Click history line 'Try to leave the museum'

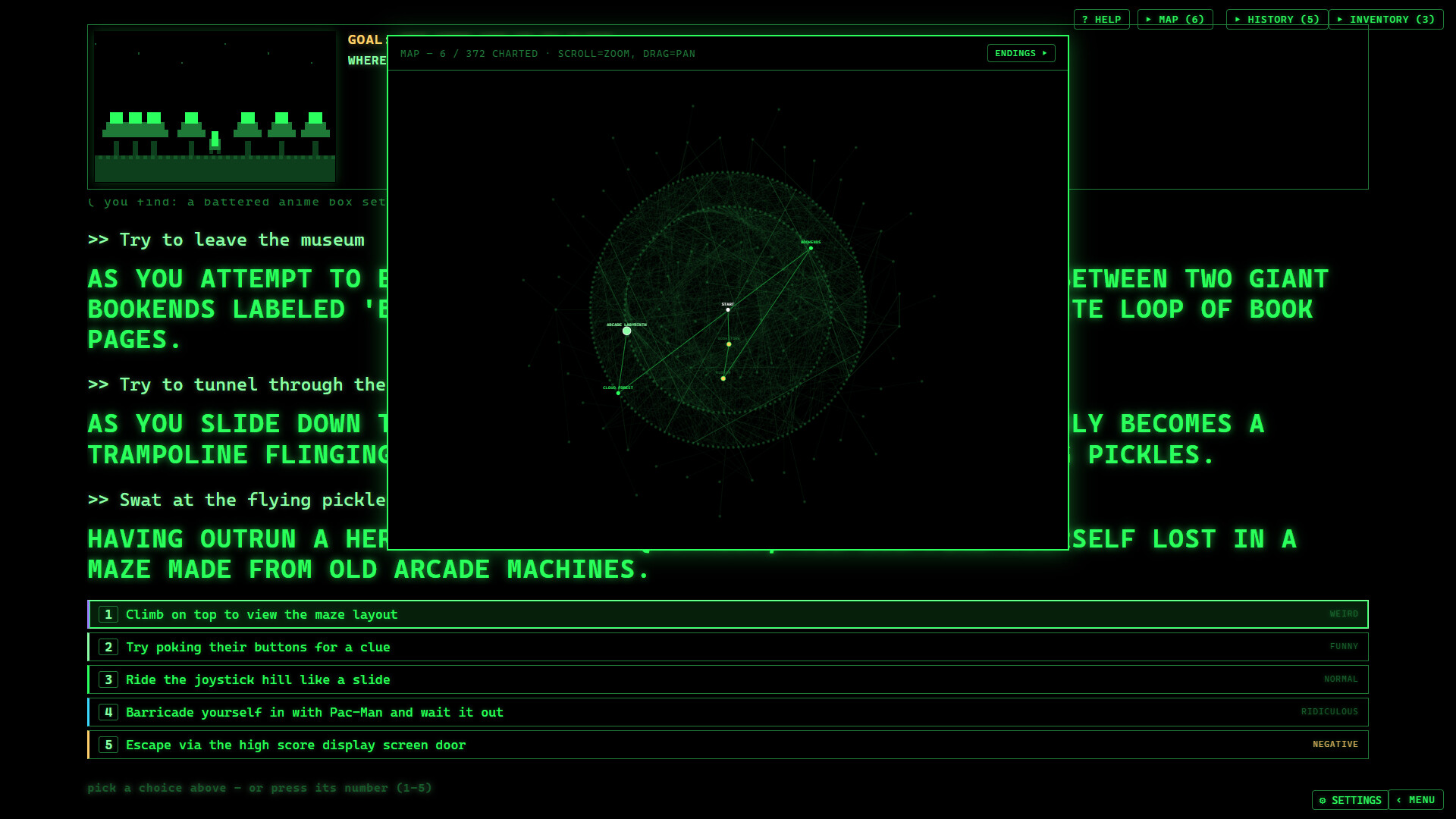coord(242,240)
